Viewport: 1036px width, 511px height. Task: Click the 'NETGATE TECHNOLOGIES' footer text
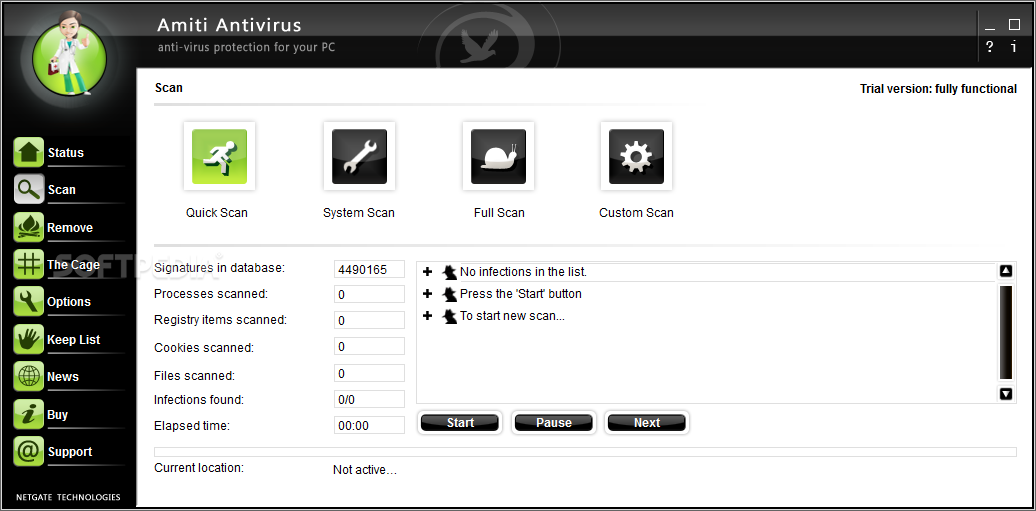pos(68,497)
